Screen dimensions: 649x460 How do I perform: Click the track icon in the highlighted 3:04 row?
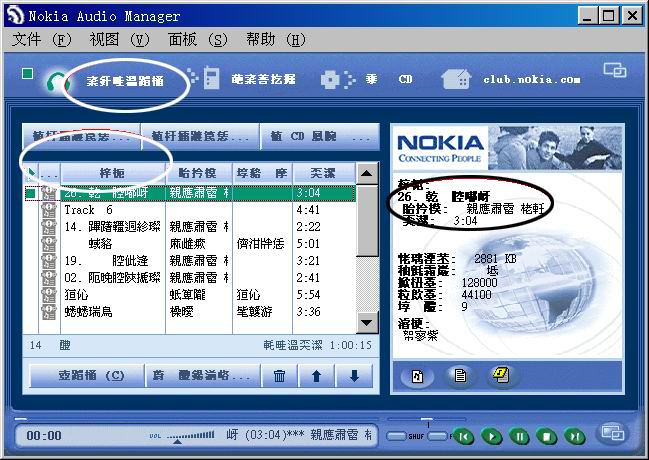tap(49, 193)
